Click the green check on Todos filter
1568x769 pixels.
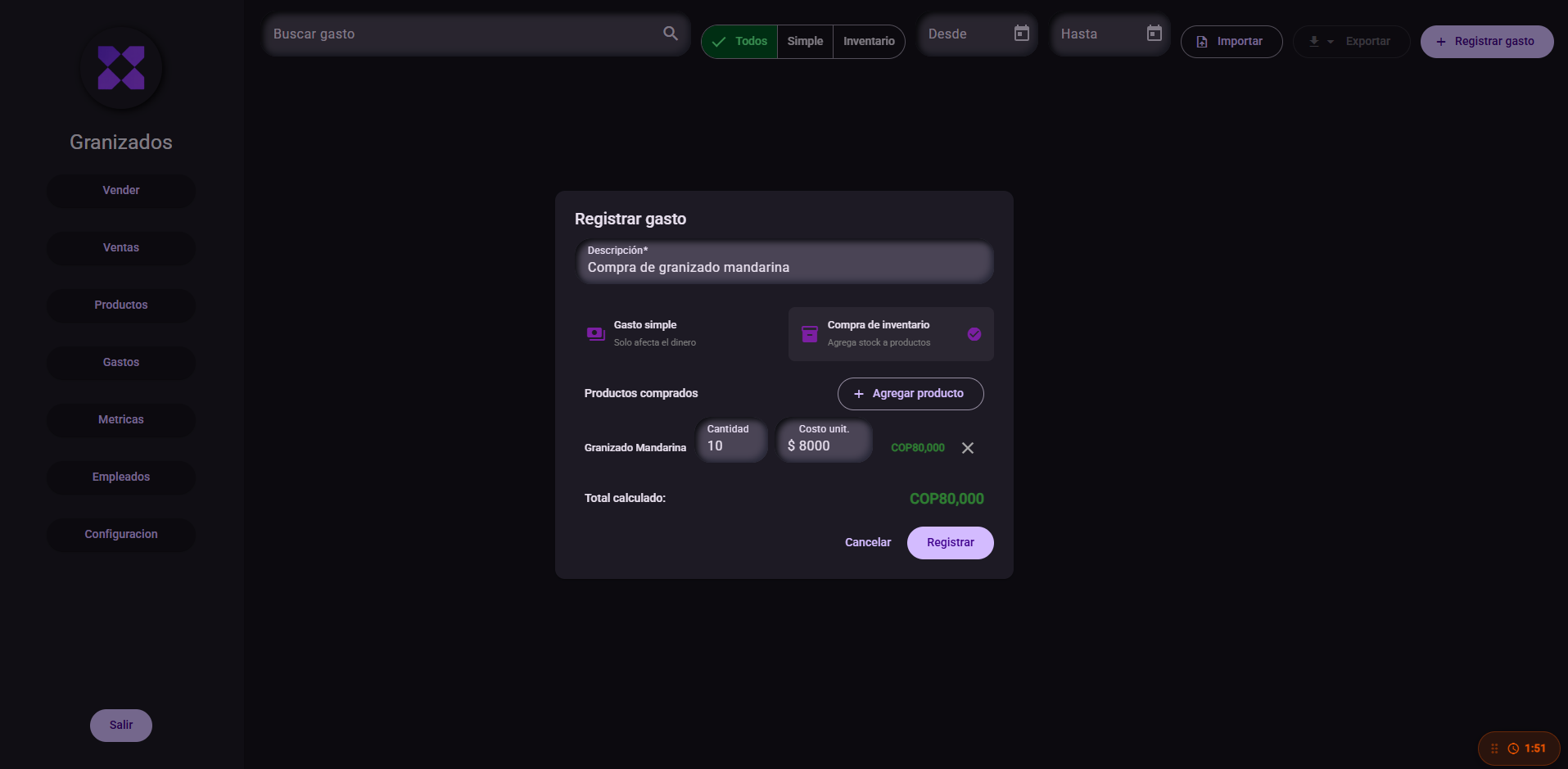[x=719, y=42]
